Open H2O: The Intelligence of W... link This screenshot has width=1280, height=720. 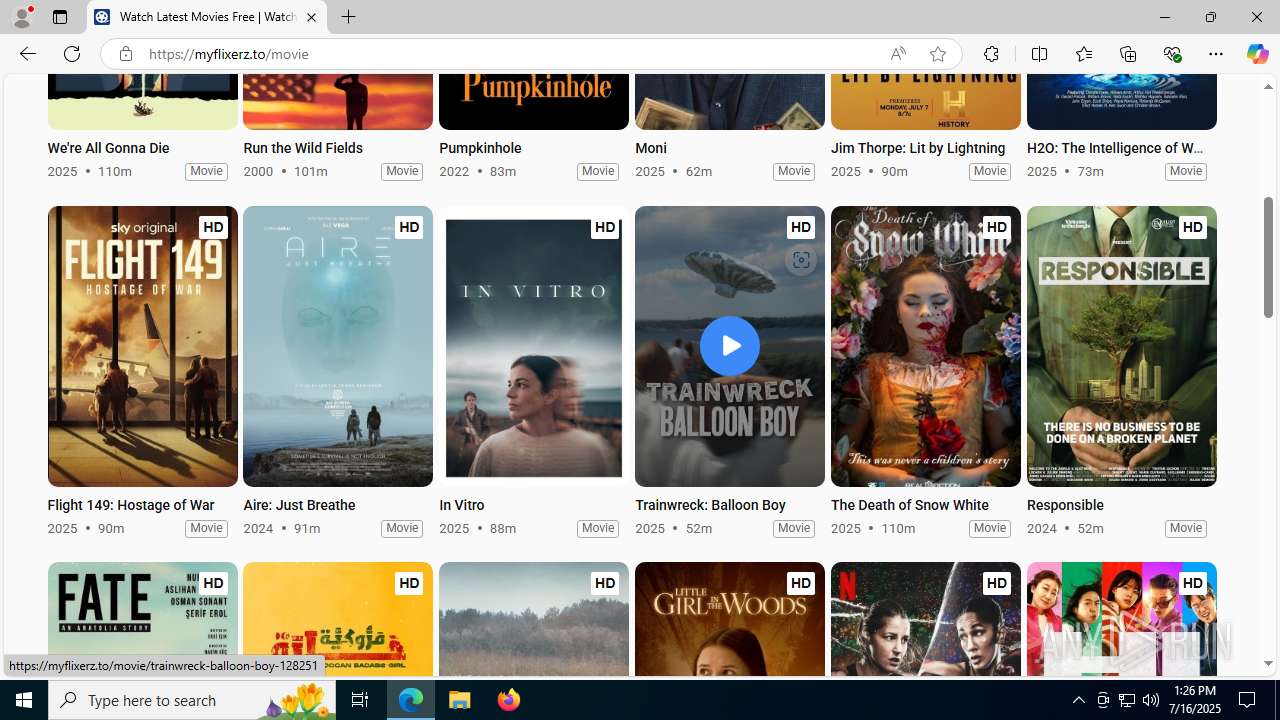pyautogui.click(x=1115, y=148)
